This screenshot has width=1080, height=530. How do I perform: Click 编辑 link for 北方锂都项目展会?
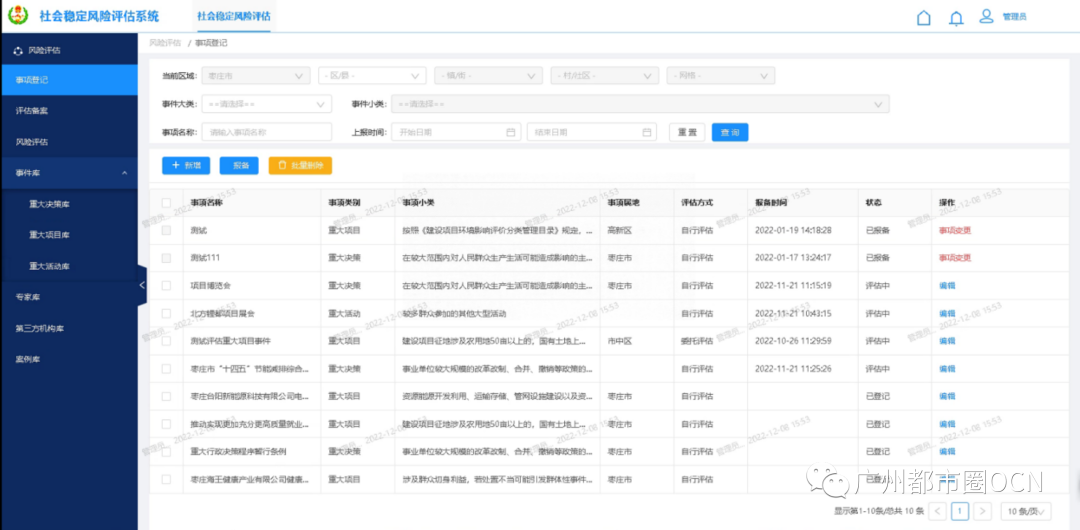coord(947,313)
